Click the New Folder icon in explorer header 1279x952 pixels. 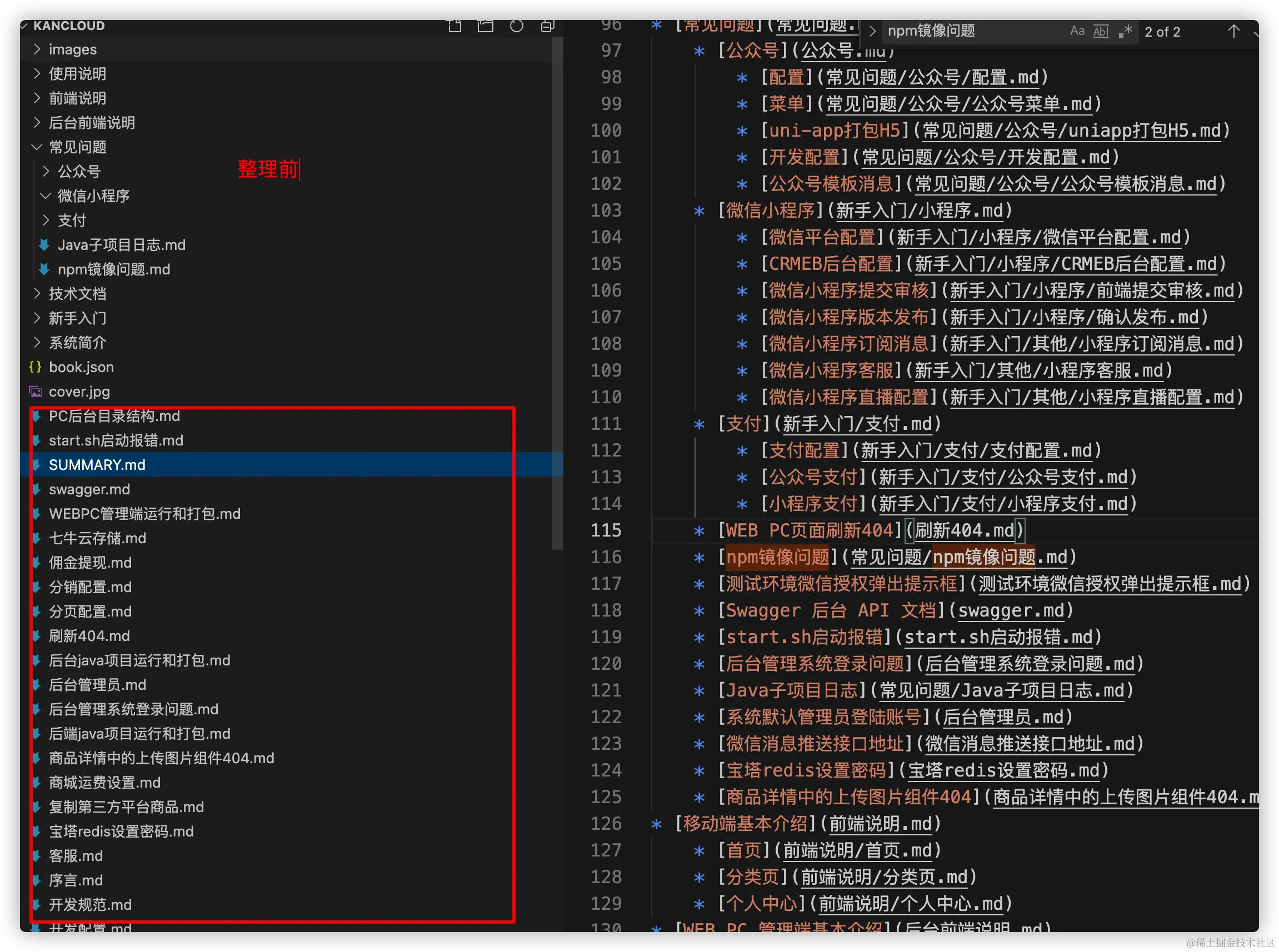tap(485, 26)
